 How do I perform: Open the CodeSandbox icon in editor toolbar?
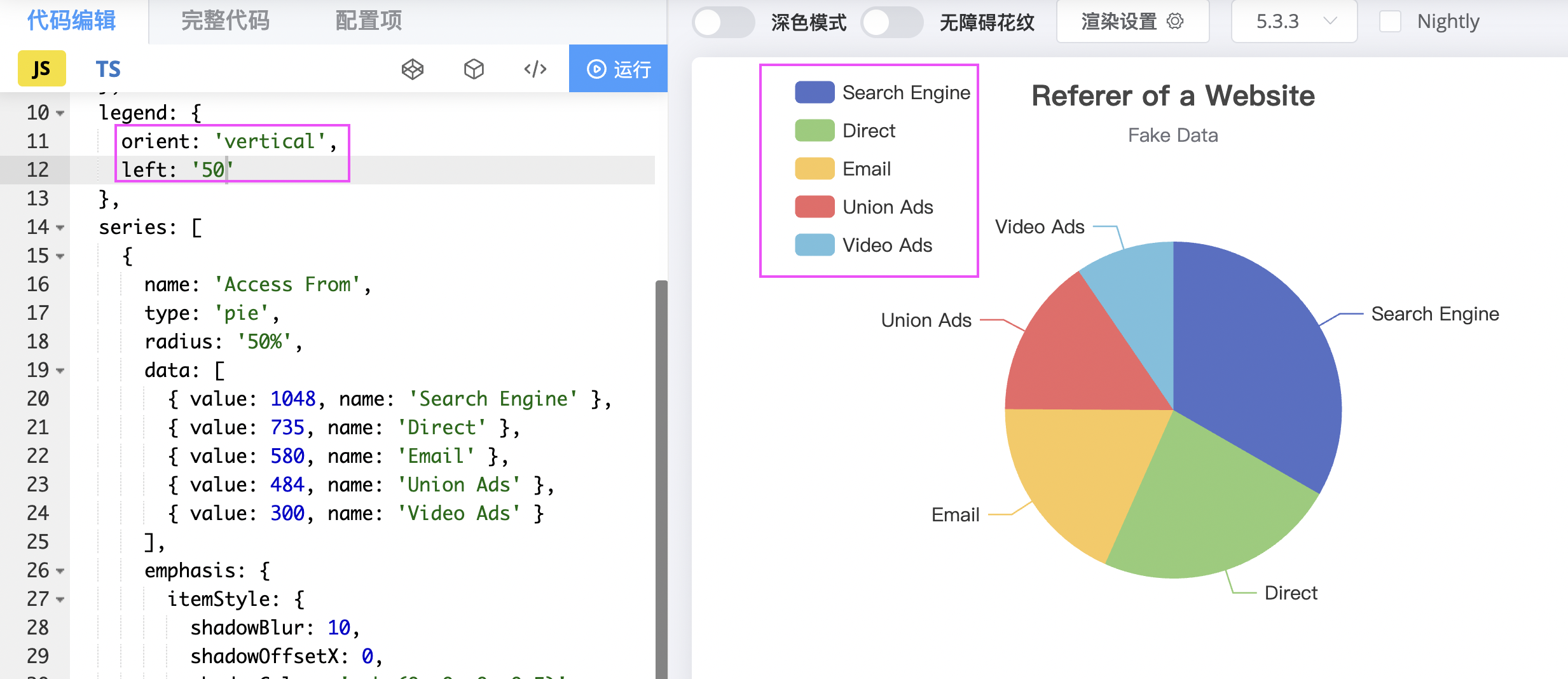pyautogui.click(x=413, y=69)
